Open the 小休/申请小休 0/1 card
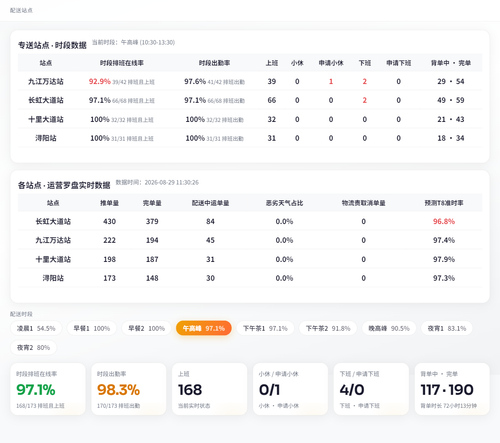This screenshot has width=500, height=443. coord(290,389)
